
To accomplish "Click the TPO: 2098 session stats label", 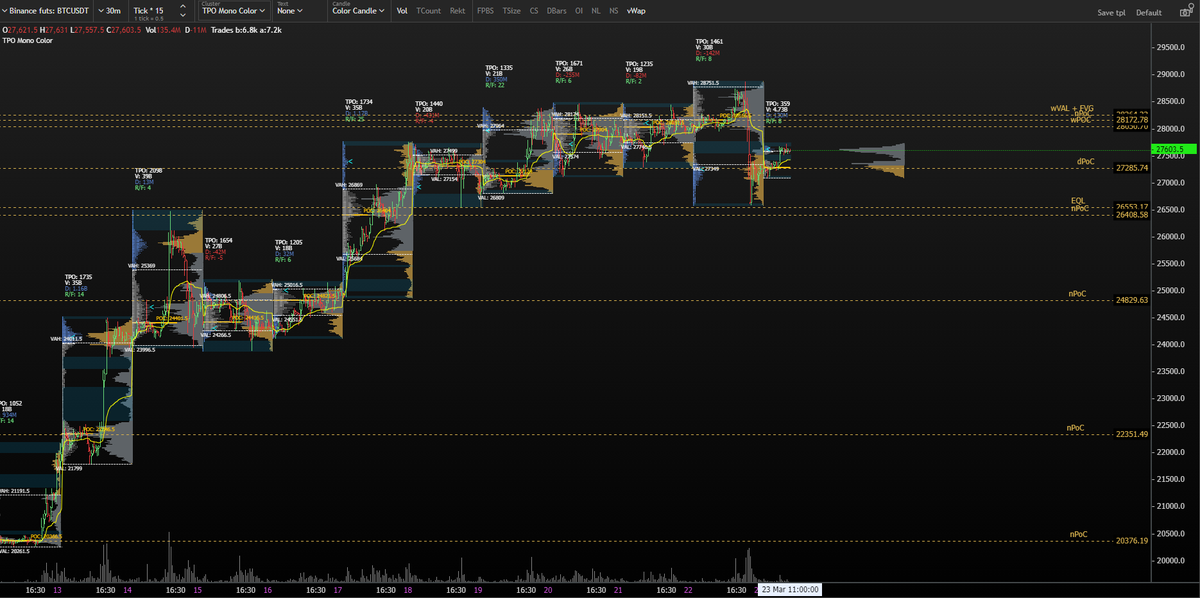I will [x=149, y=171].
